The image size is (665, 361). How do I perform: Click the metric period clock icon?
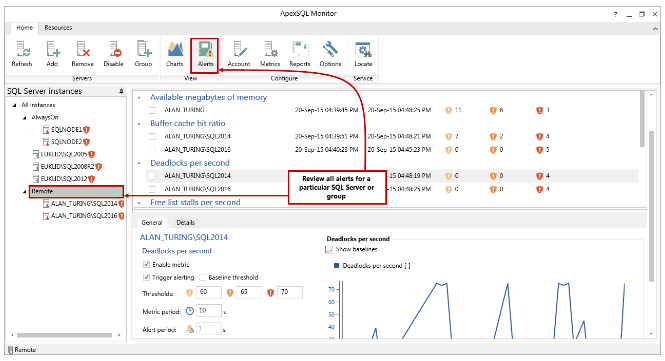click(190, 311)
